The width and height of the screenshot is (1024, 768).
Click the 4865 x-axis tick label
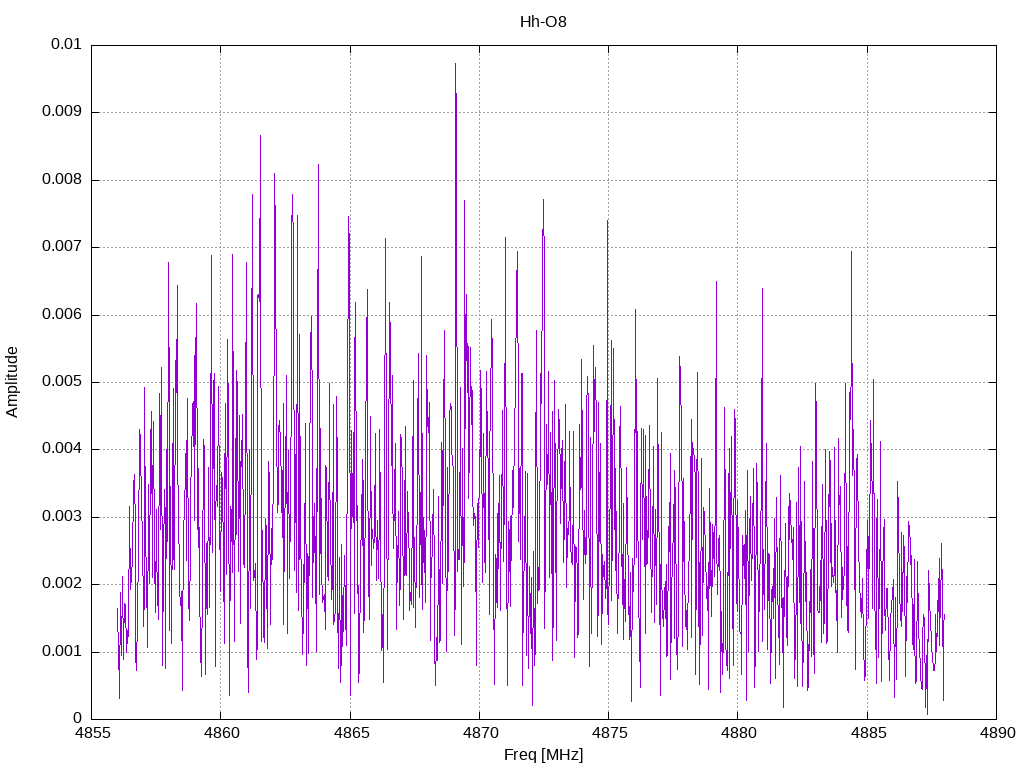point(351,733)
